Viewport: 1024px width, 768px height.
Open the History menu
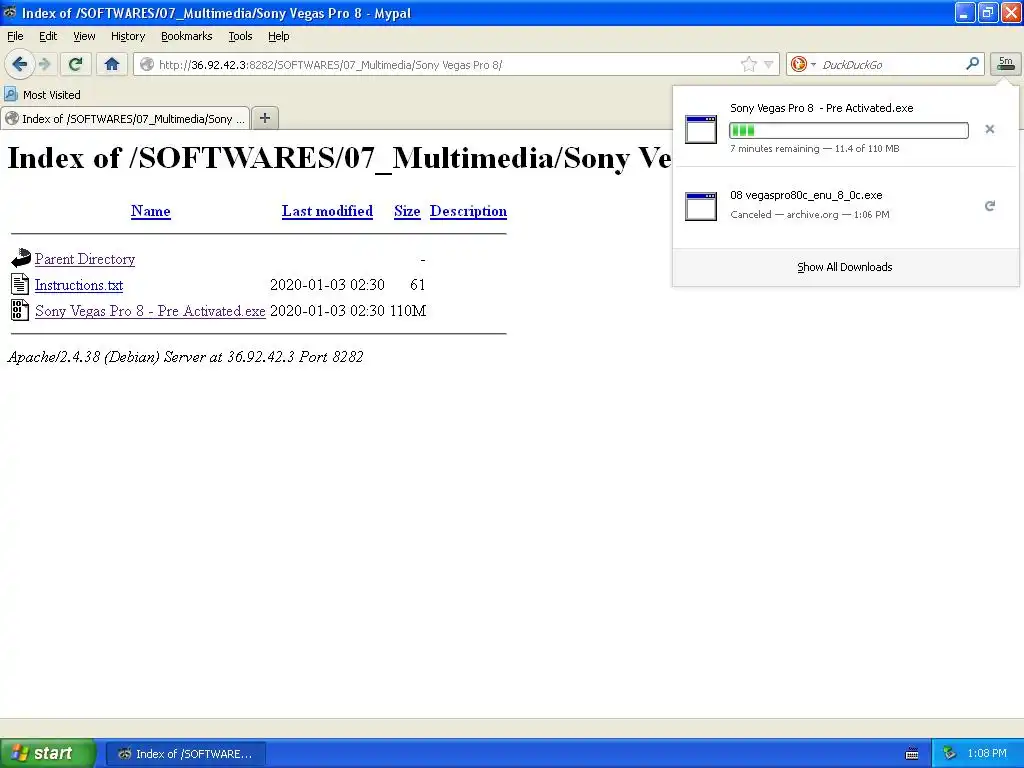128,36
